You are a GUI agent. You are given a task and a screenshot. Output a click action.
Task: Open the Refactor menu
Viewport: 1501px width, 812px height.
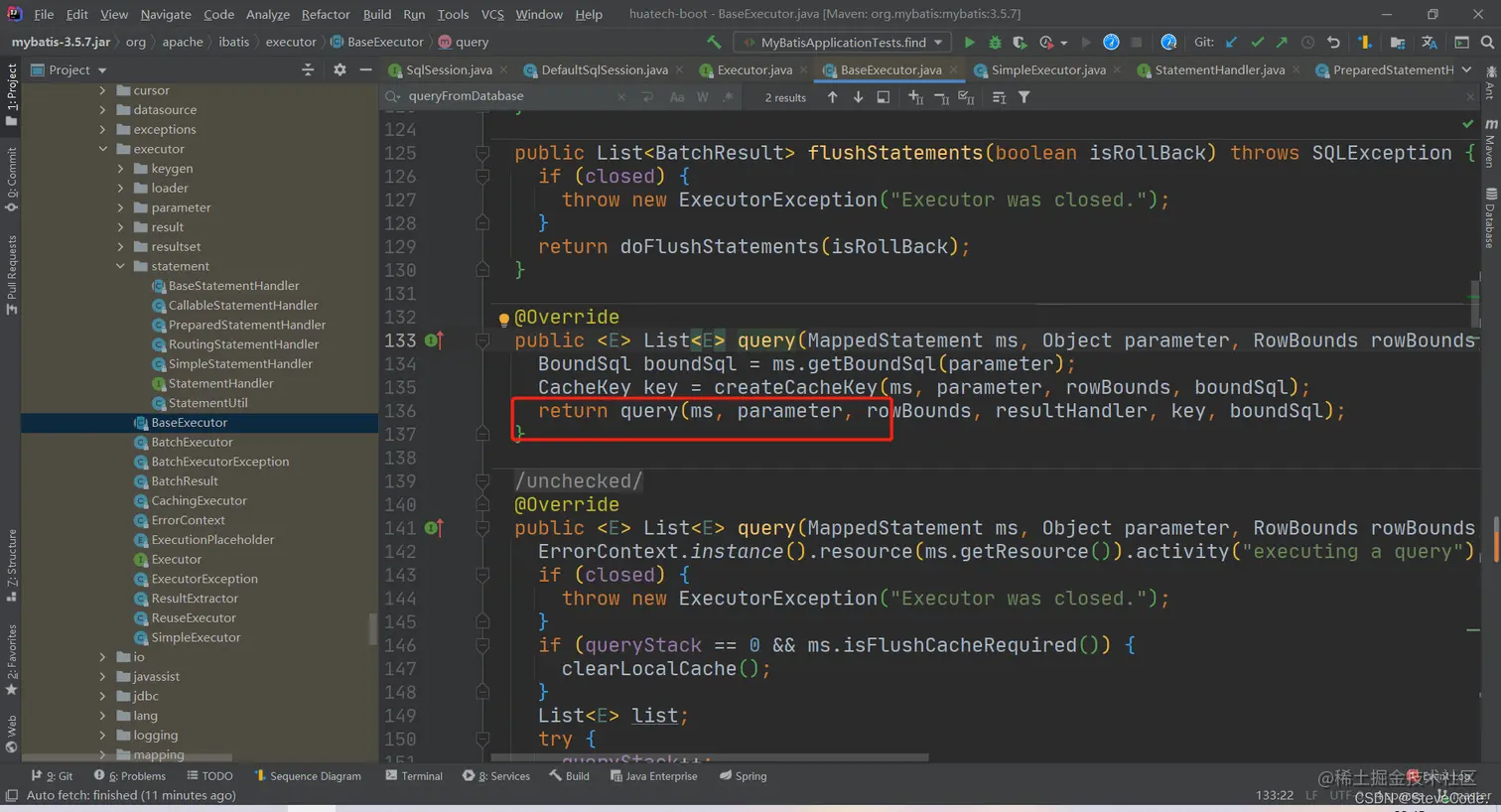pos(326,14)
